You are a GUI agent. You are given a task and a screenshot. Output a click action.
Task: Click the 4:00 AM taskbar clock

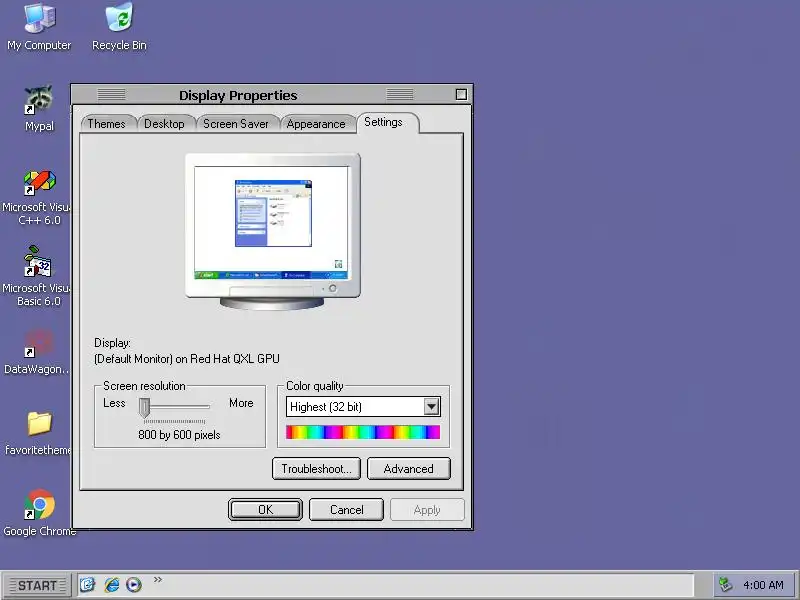763,585
